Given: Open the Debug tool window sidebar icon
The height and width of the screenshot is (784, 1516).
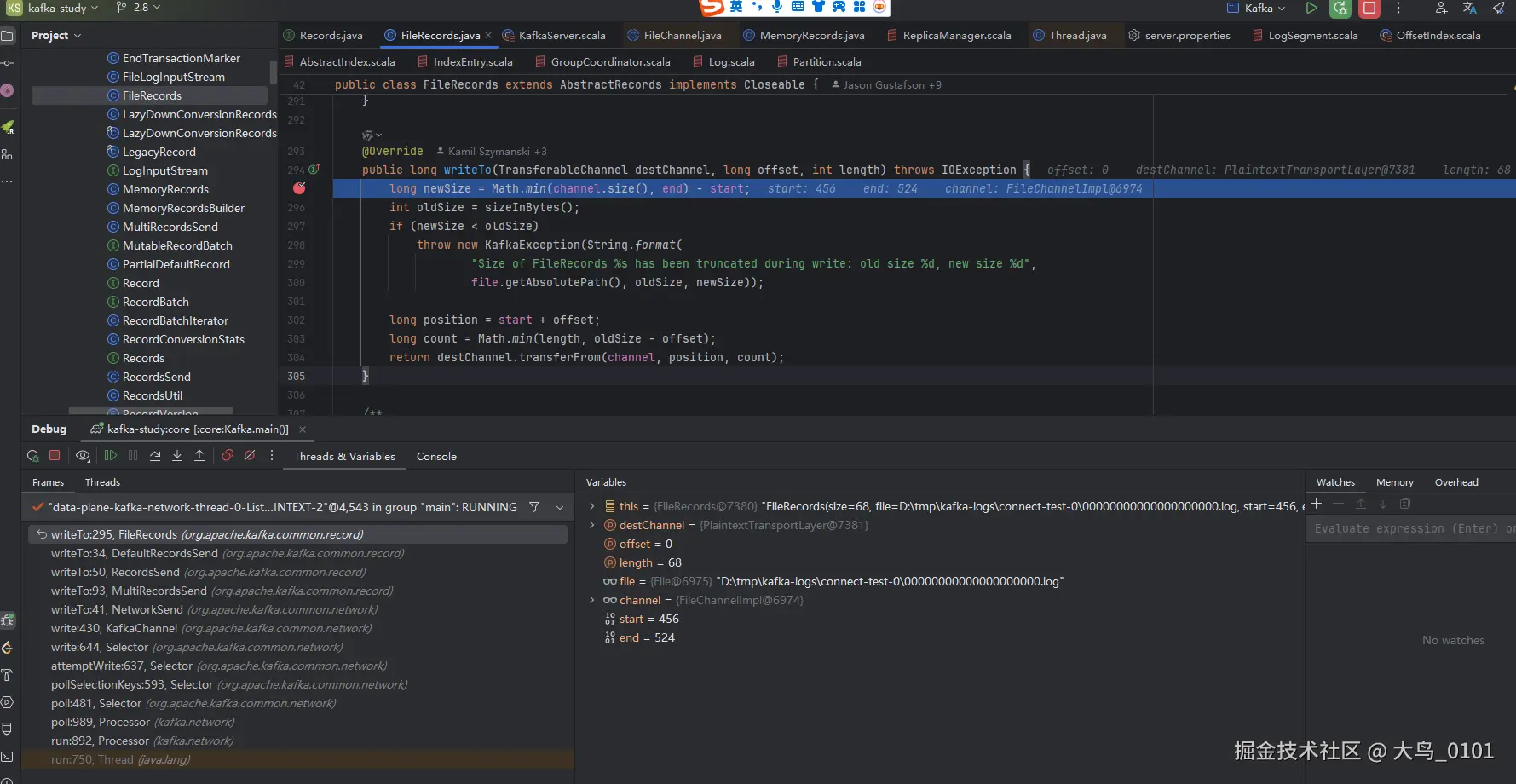Looking at the screenshot, I should point(8,620).
